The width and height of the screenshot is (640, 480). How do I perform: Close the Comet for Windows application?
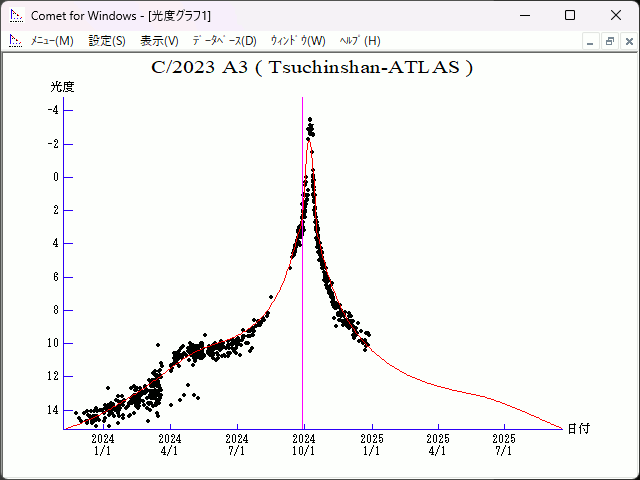616,15
